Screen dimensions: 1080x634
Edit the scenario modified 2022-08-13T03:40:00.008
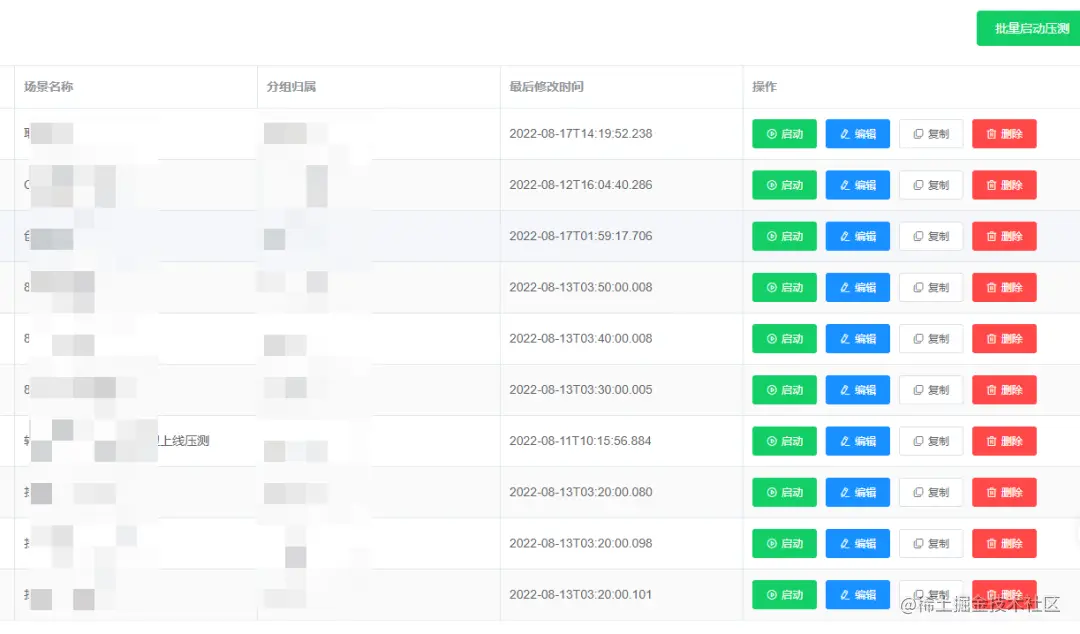(858, 338)
